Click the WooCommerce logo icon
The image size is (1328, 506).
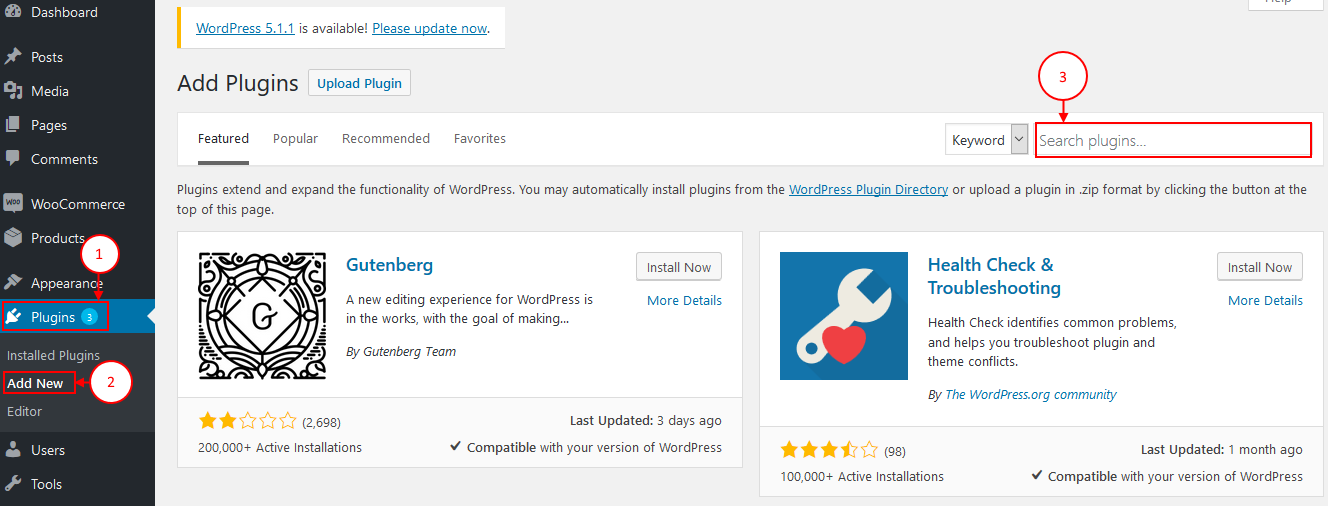(x=13, y=203)
